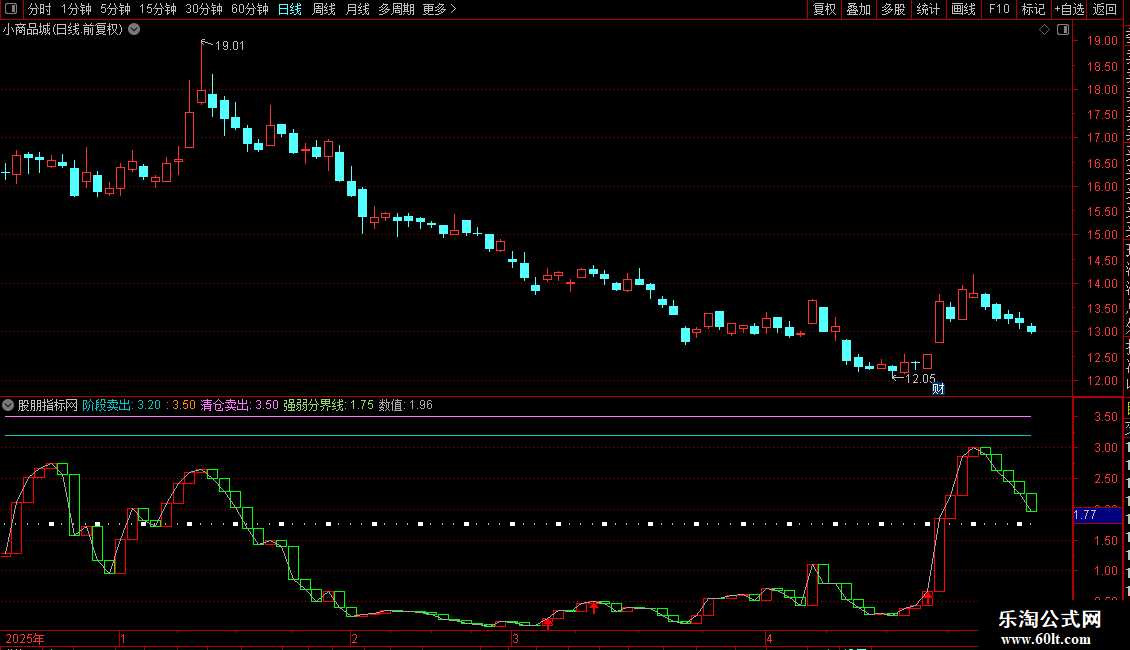
Task: Click the 叠加 overlay button
Action: coord(858,9)
